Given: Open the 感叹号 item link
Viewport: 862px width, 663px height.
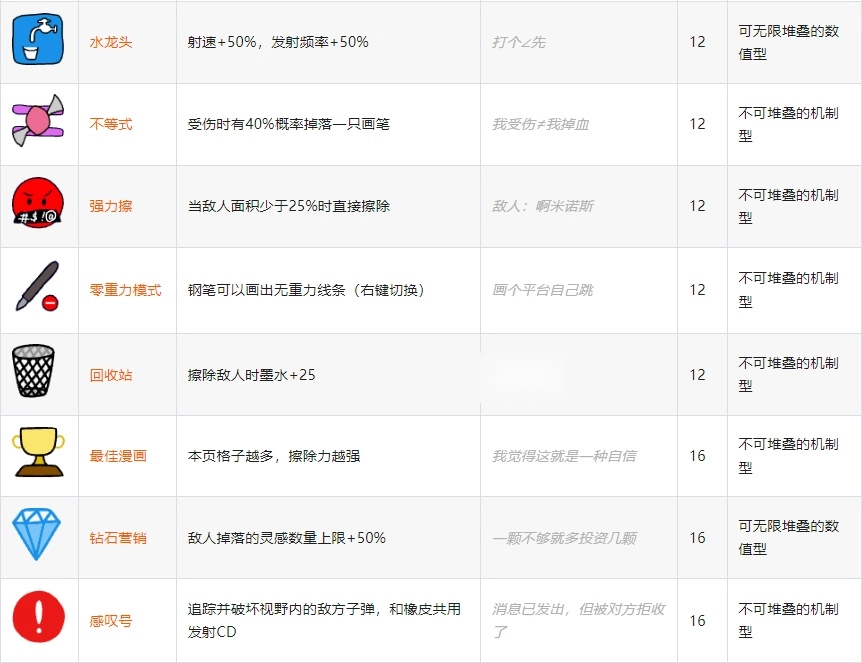Looking at the screenshot, I should point(111,621).
